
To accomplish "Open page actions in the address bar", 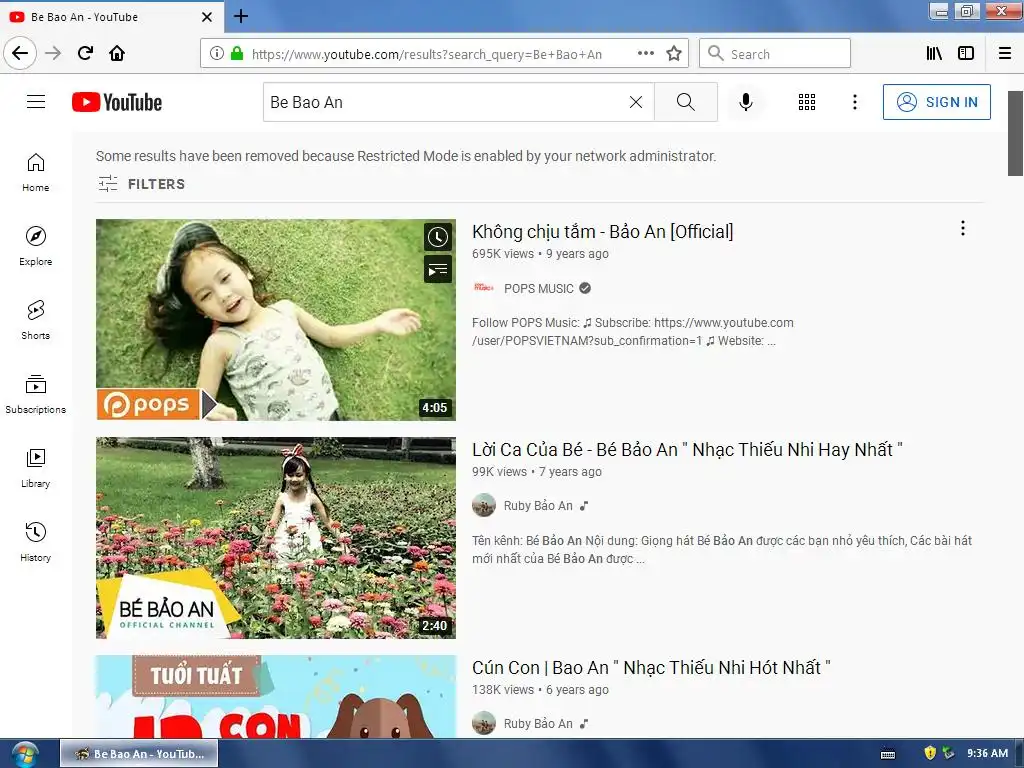I will point(645,54).
